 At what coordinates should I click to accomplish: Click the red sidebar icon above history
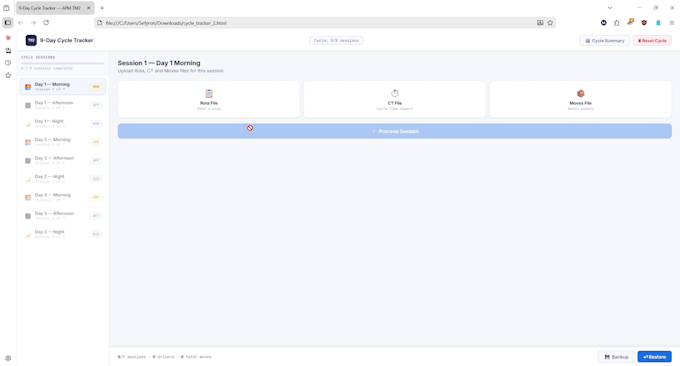(8, 38)
